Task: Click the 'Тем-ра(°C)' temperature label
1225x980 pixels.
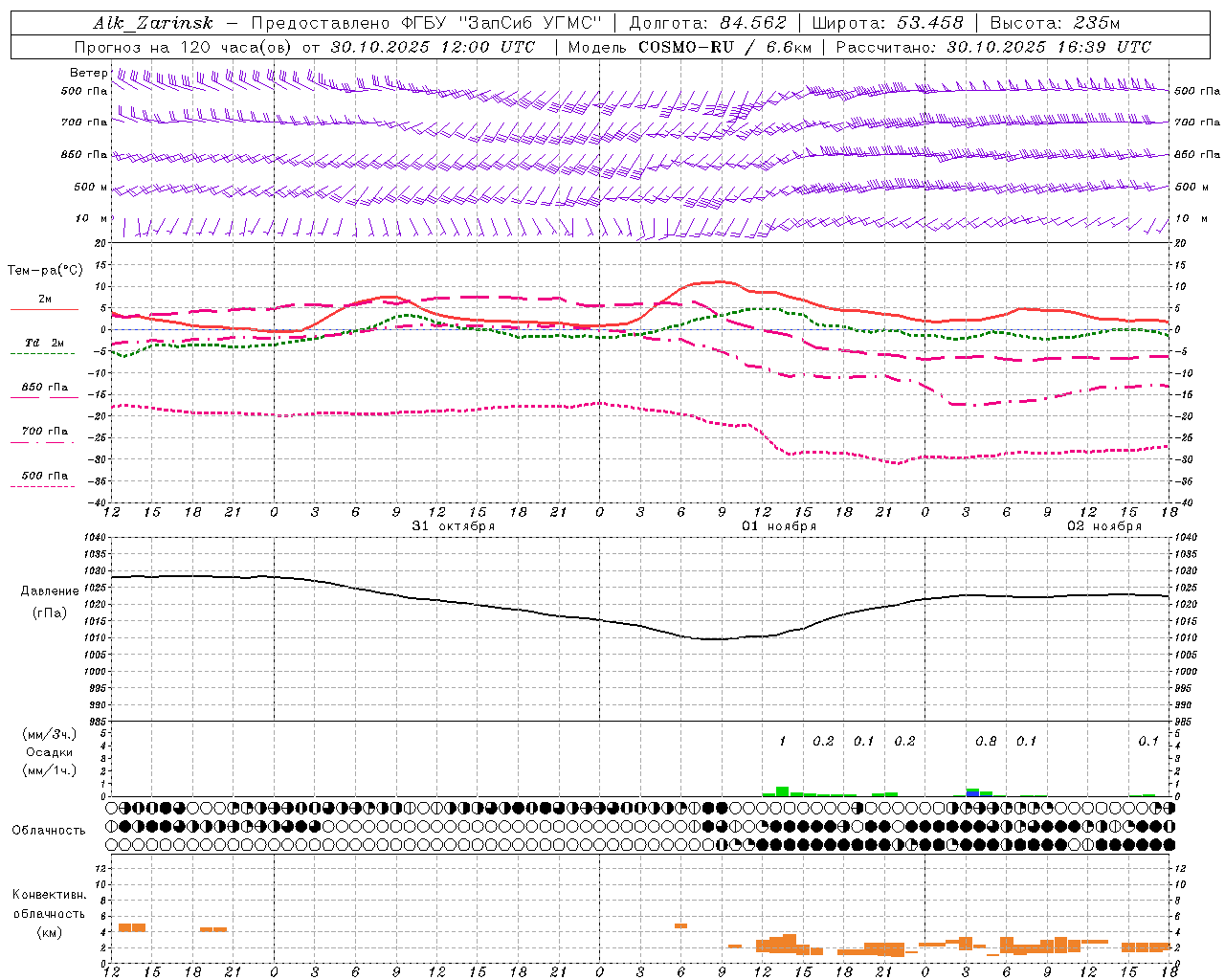Action: coord(45,271)
